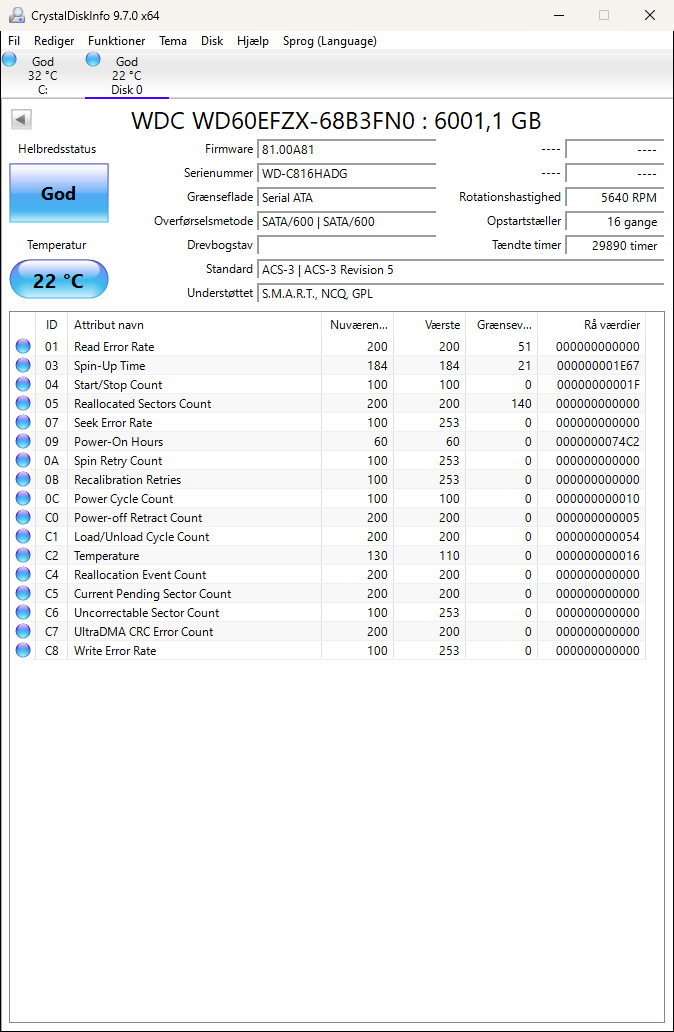This screenshot has width=674, height=1032.
Task: Click the Rotationshastighed 5640 RPM field
Action: coord(614,197)
